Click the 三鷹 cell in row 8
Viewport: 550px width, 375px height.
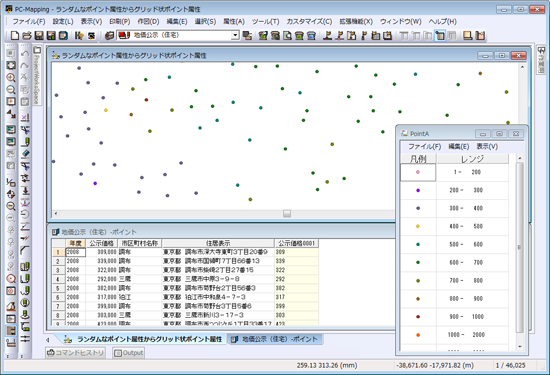(140, 315)
